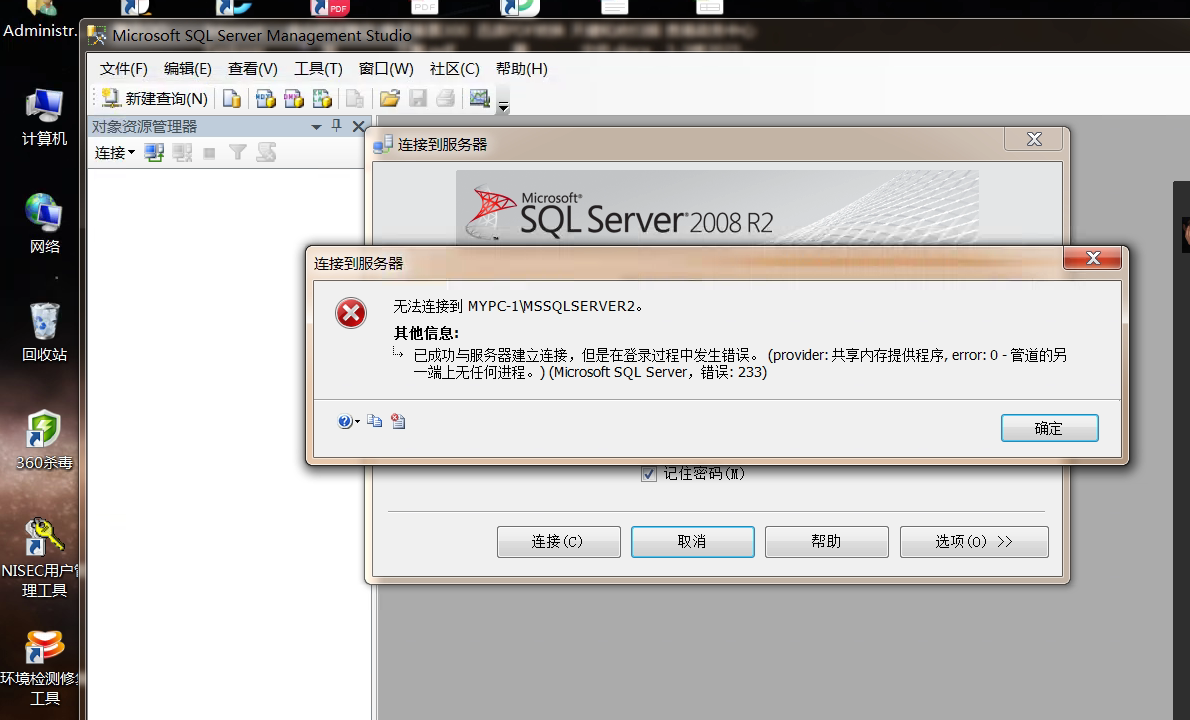The width and height of the screenshot is (1190, 720).
Task: Click the Stop square icon in Object Explorer
Action: (x=209, y=154)
